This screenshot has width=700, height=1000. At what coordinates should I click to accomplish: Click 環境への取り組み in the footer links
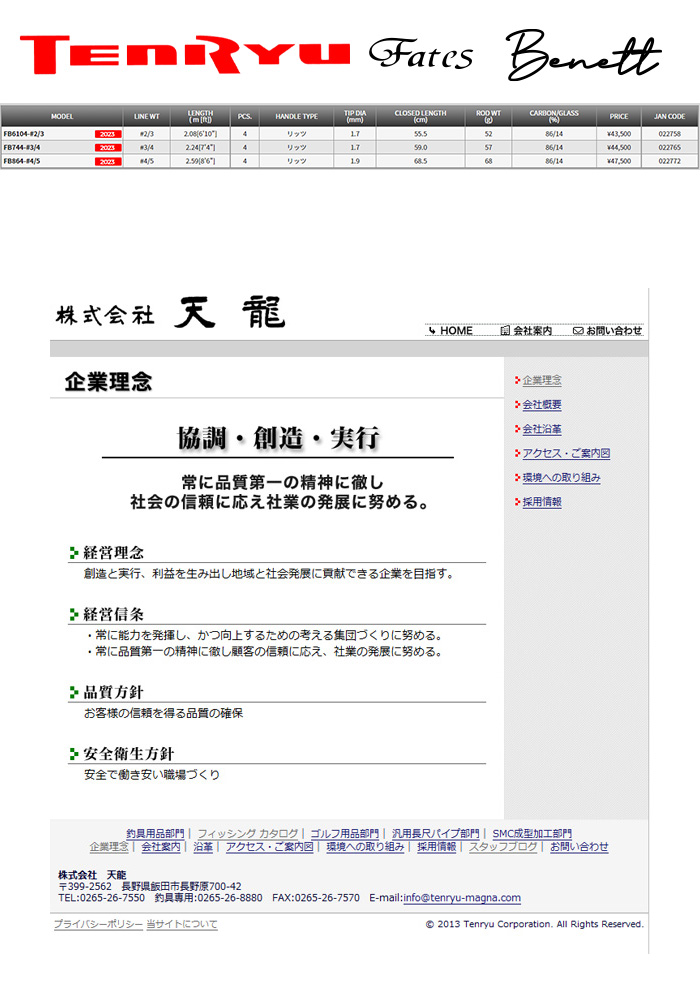[x=365, y=847]
